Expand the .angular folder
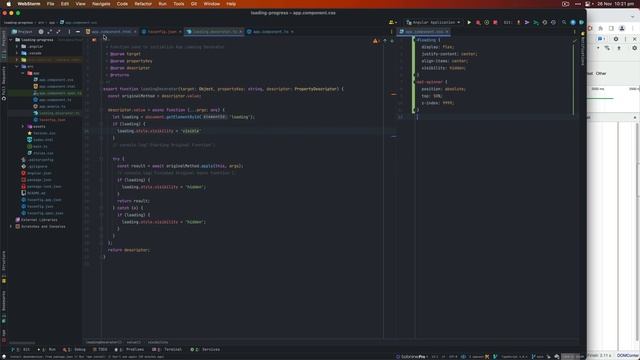This screenshot has width=640, height=360. (x=17, y=47)
